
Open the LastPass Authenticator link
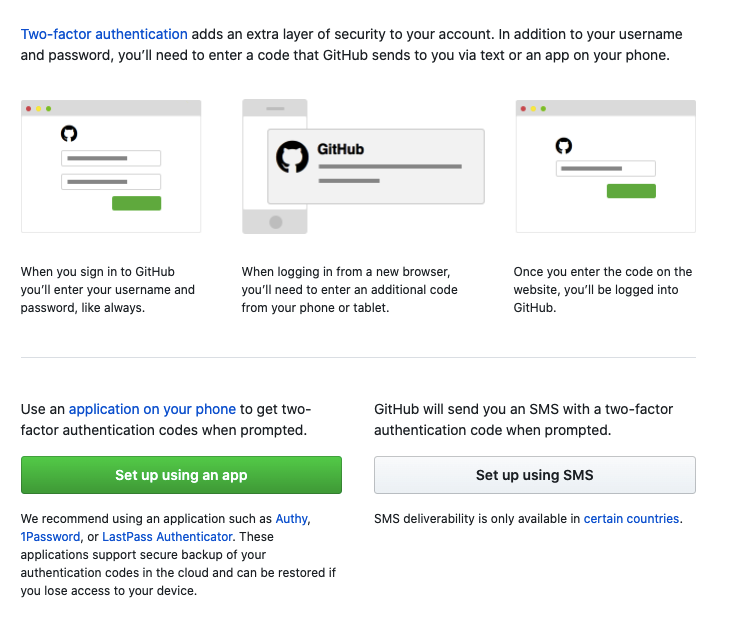(x=167, y=536)
